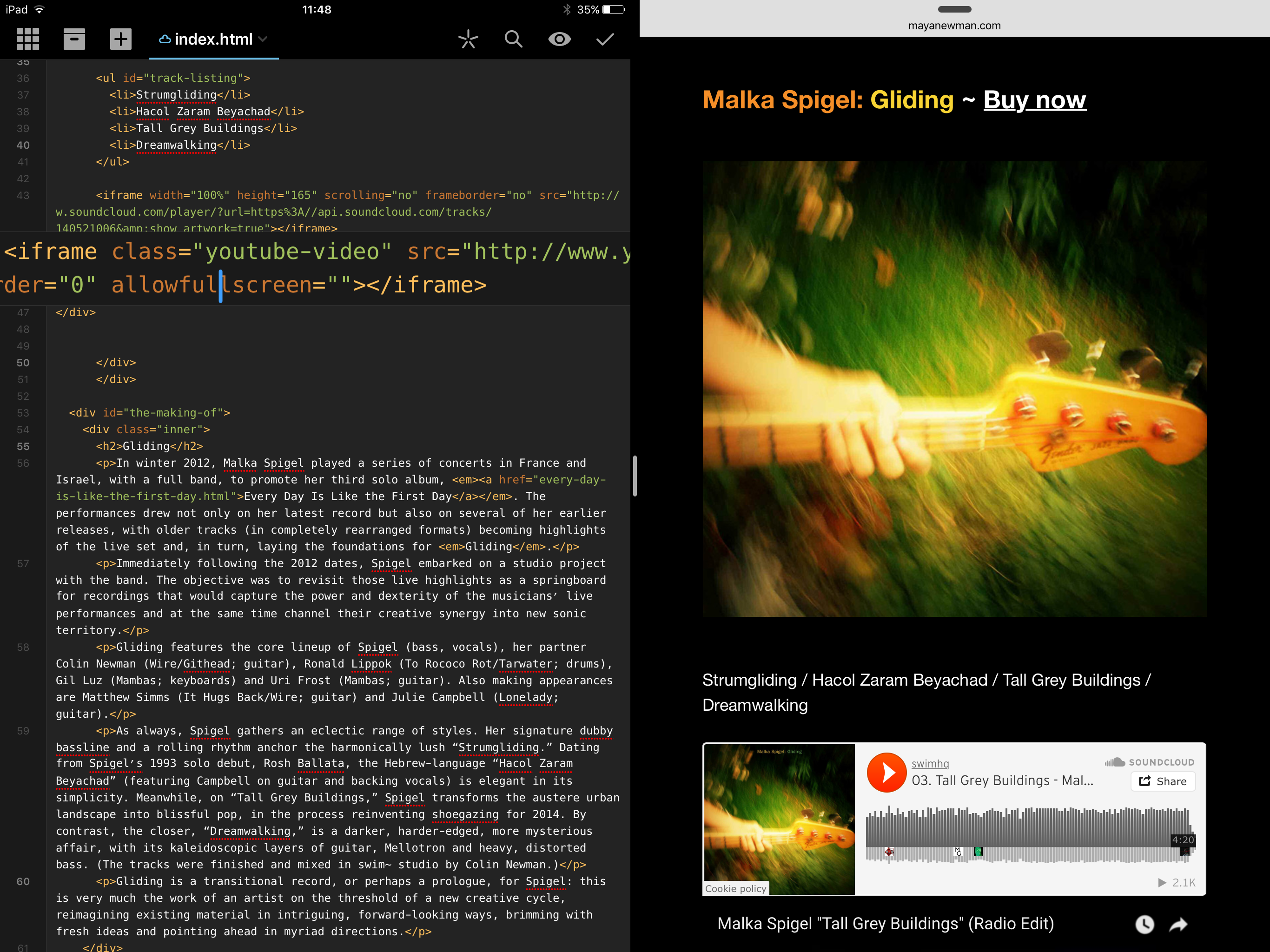Tap 'Hacol Zaram Beyachad' list item line

point(206,112)
